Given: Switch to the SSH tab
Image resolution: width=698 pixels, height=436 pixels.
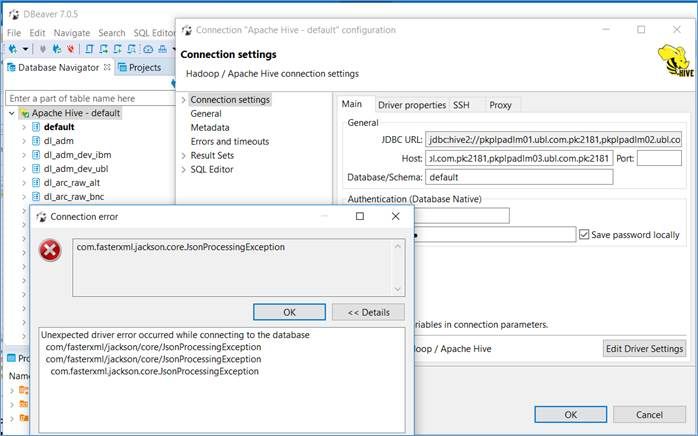Looking at the screenshot, I should click(x=461, y=105).
